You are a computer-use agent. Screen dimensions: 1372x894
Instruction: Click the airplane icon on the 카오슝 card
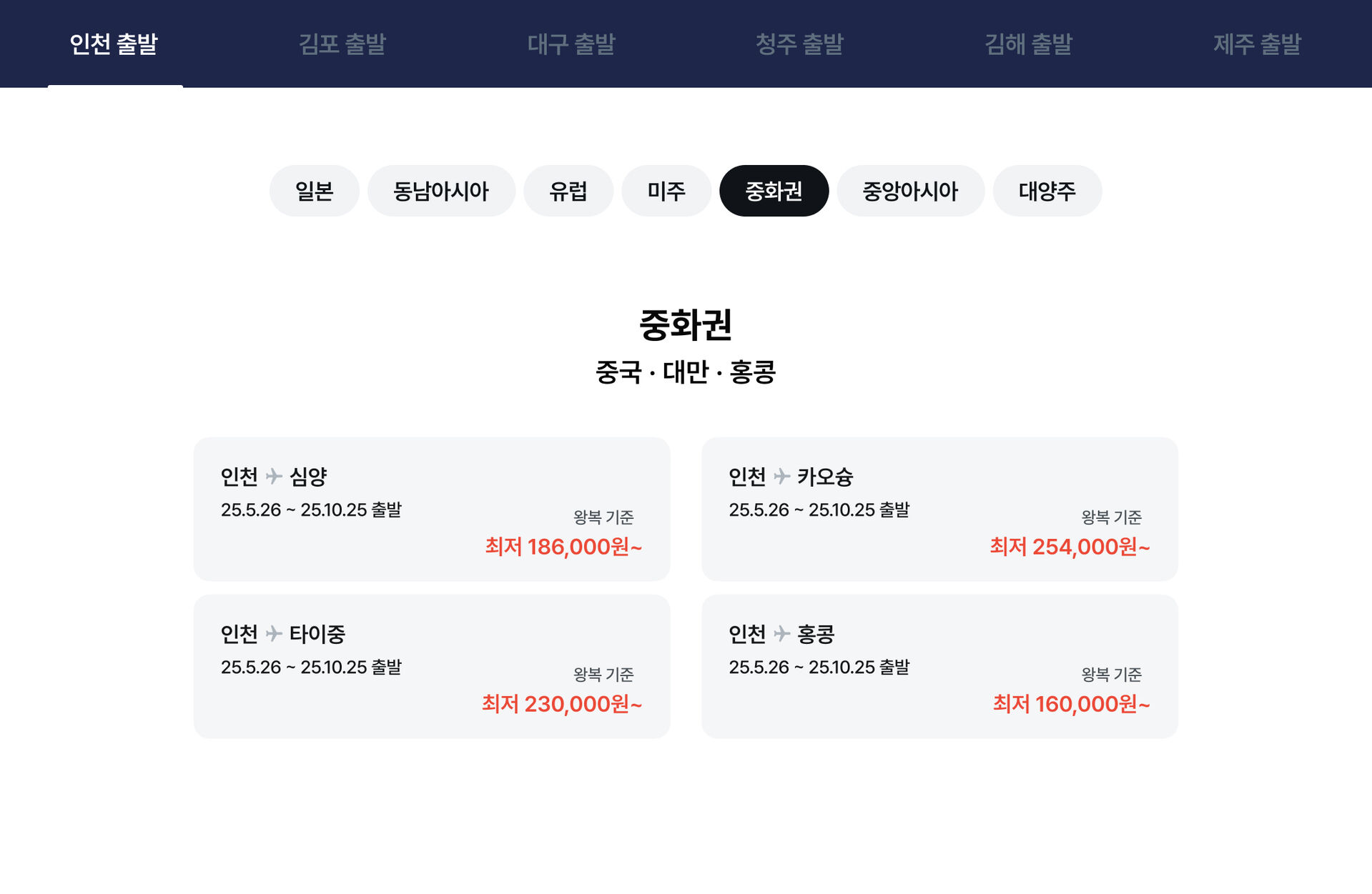[781, 476]
